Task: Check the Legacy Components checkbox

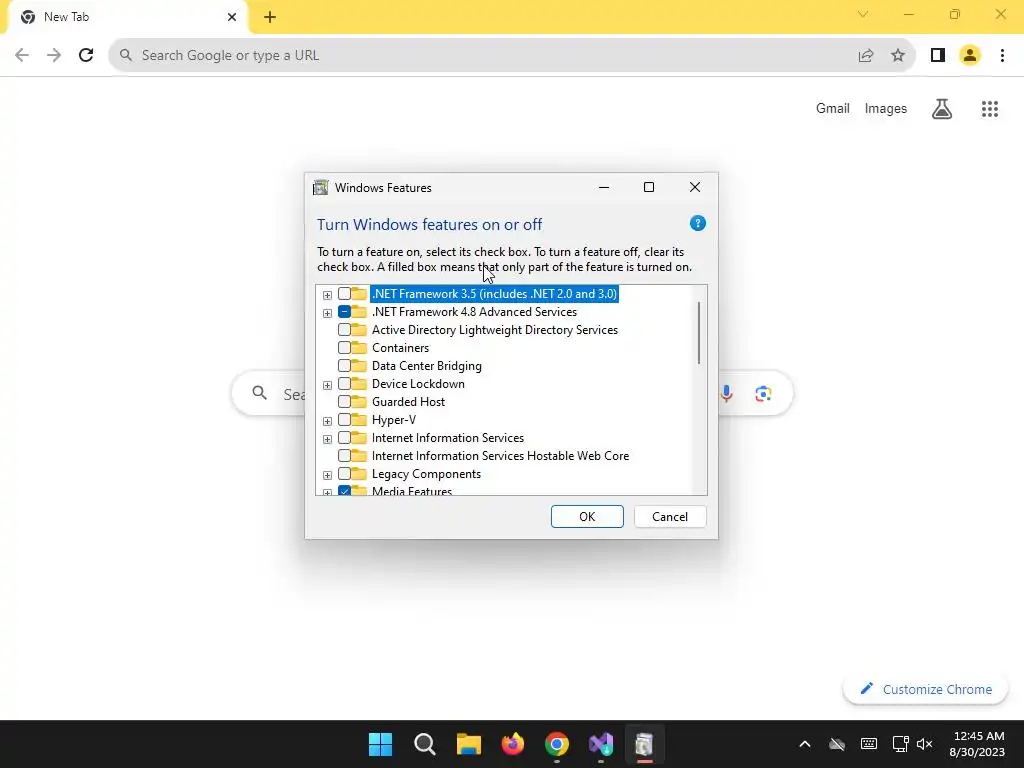Action: pyautogui.click(x=344, y=473)
